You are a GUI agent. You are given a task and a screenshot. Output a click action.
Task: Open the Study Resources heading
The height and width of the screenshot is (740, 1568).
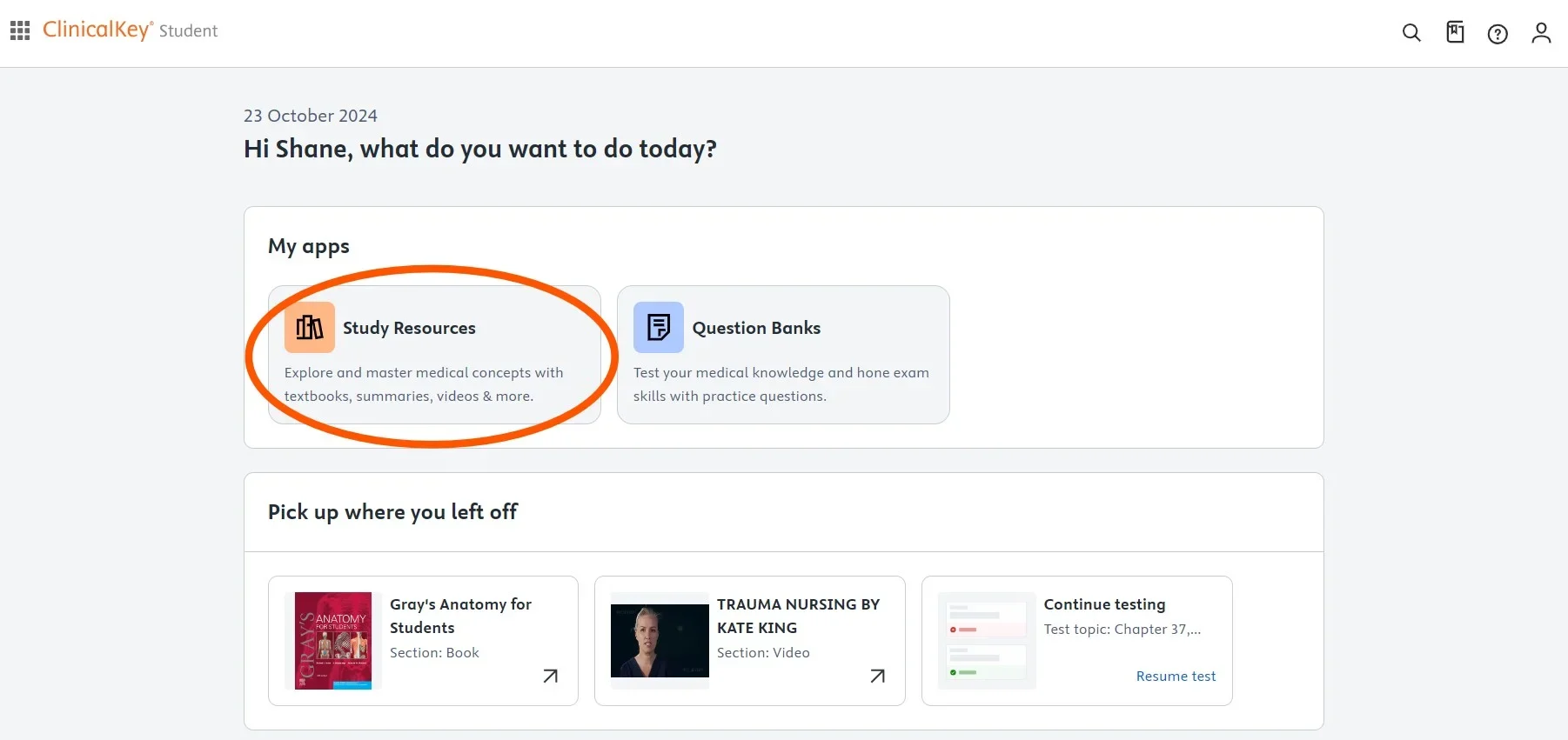pos(409,328)
